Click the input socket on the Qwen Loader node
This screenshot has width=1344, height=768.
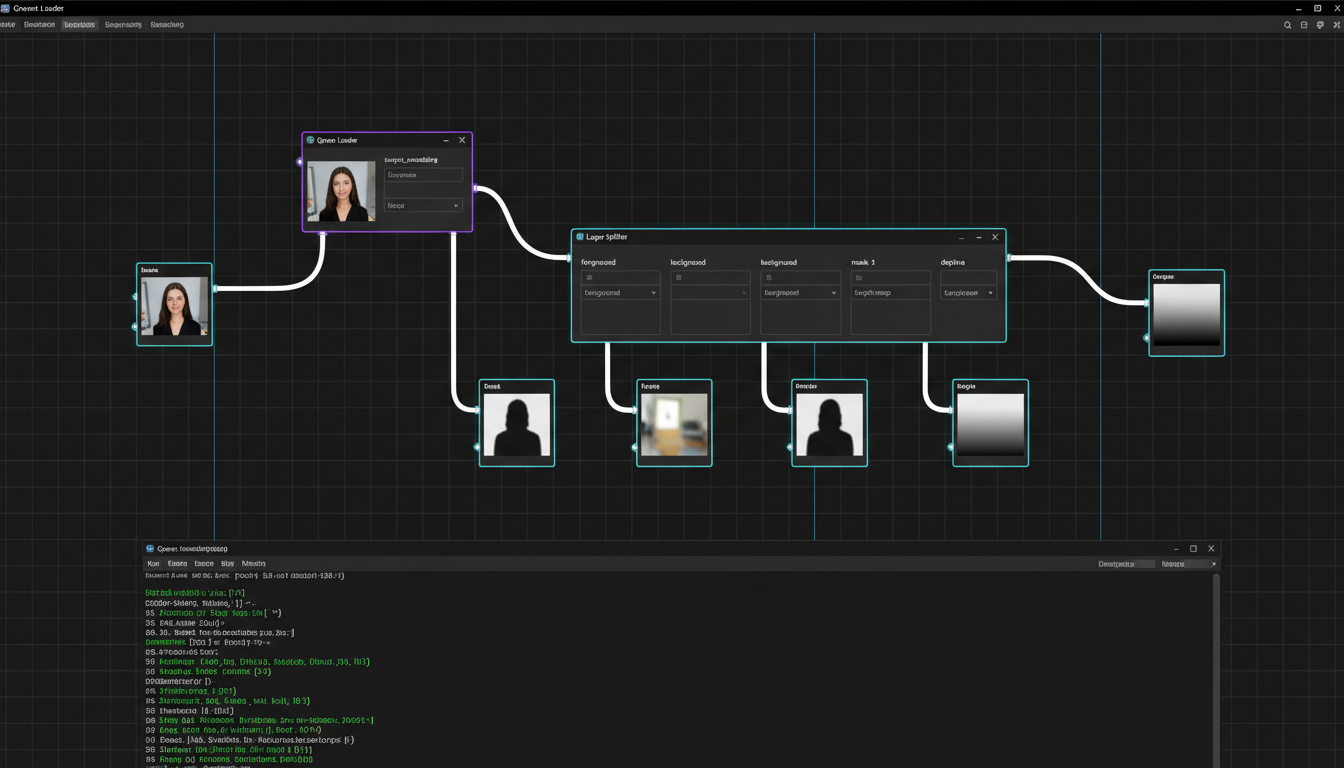click(x=300, y=160)
